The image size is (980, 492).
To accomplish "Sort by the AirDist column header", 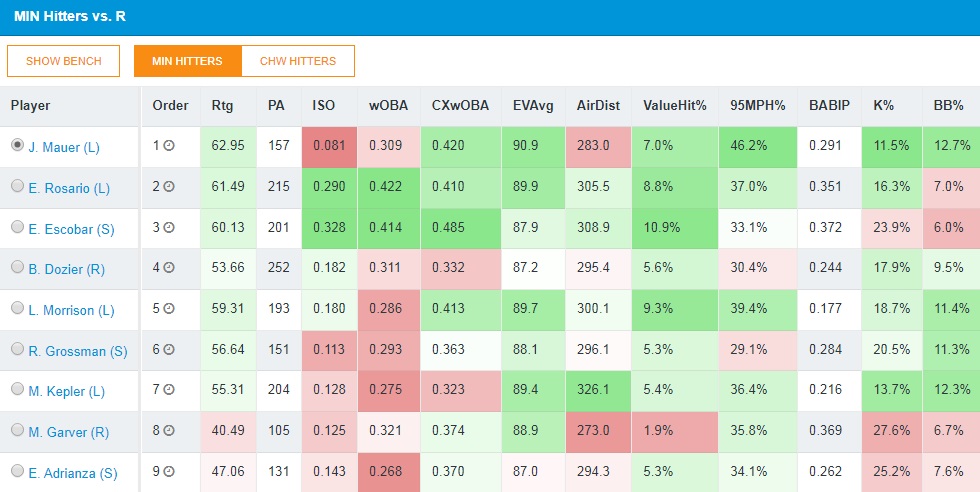I will [598, 106].
